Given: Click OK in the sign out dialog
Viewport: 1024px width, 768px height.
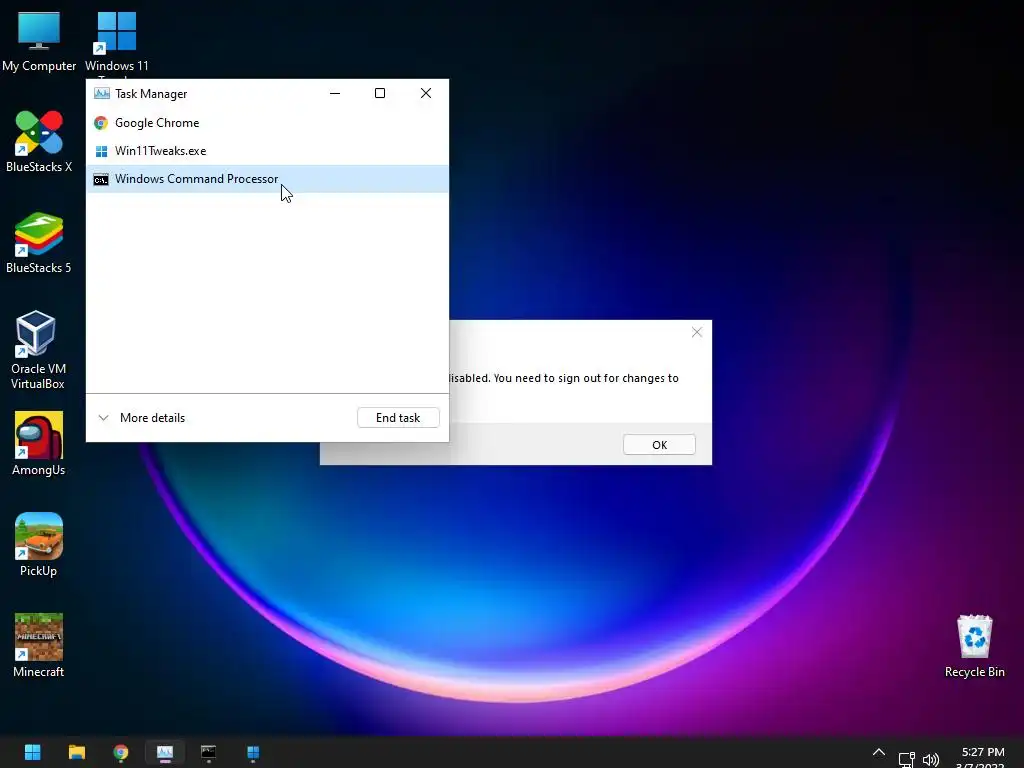Looking at the screenshot, I should pyautogui.click(x=659, y=445).
